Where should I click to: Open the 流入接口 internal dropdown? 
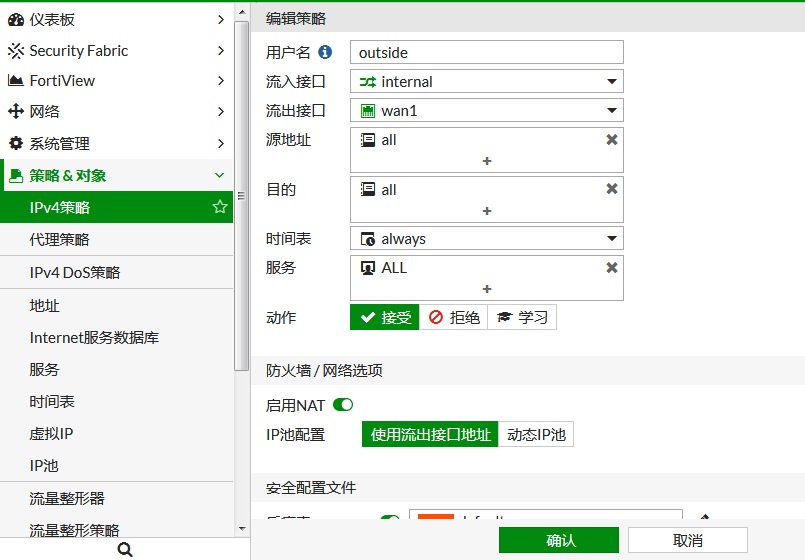(487, 82)
